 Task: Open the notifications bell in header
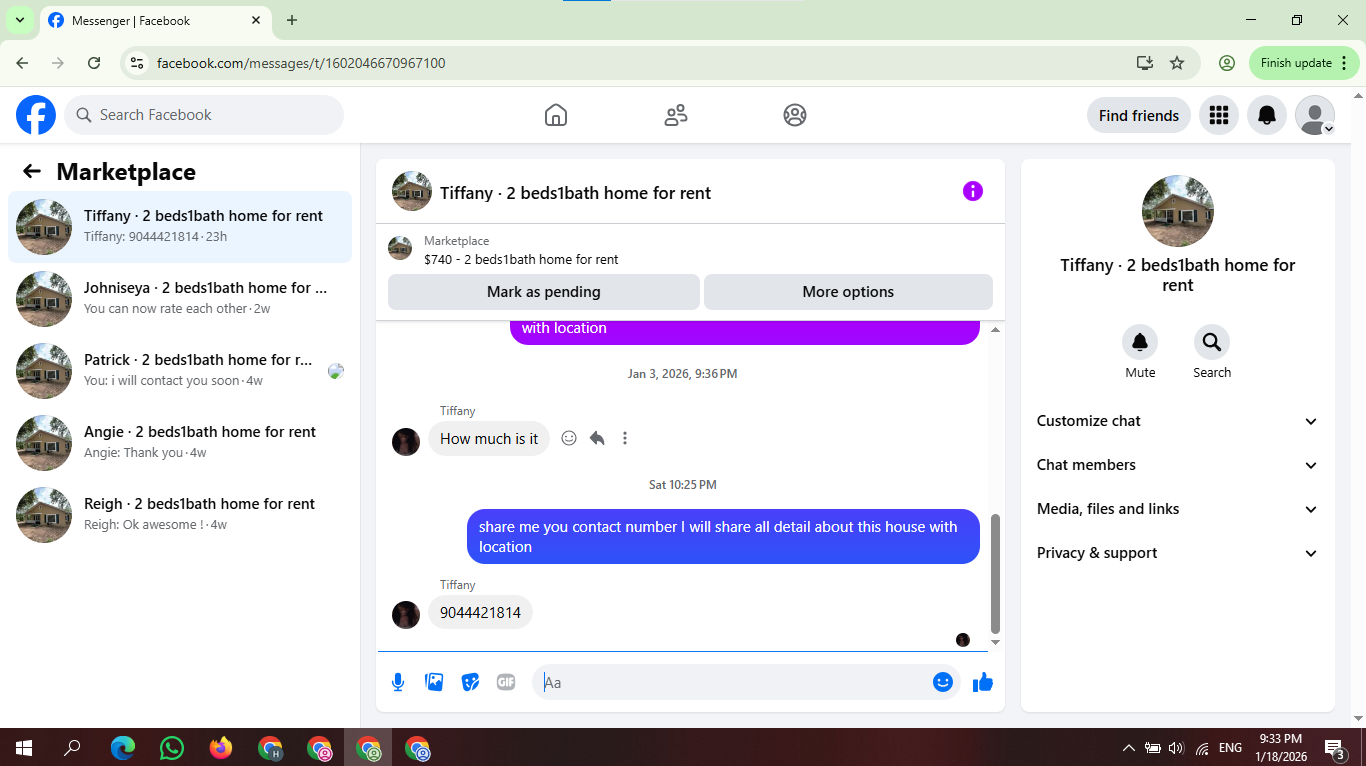tap(1267, 115)
